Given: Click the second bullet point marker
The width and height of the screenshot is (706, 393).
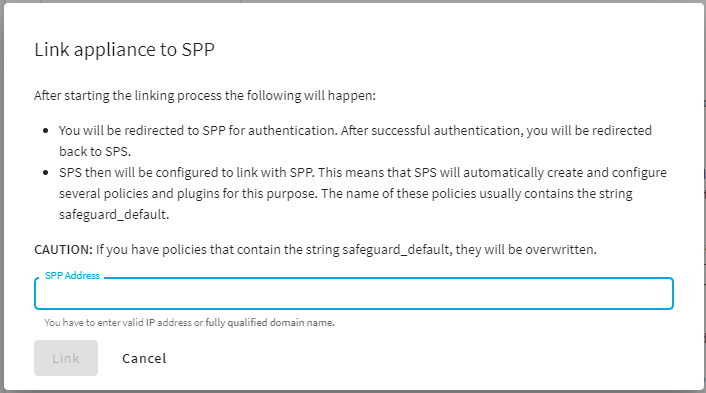Looking at the screenshot, I should [45, 173].
